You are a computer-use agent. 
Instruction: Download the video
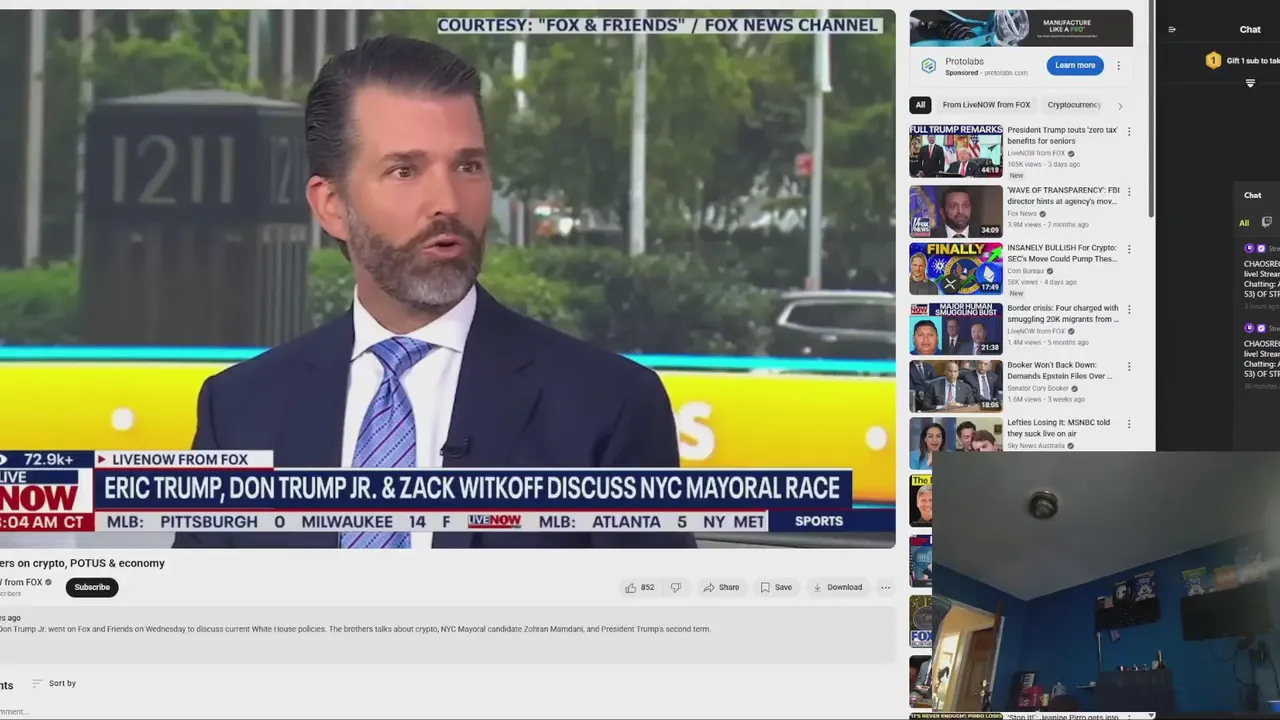pyautogui.click(x=837, y=587)
